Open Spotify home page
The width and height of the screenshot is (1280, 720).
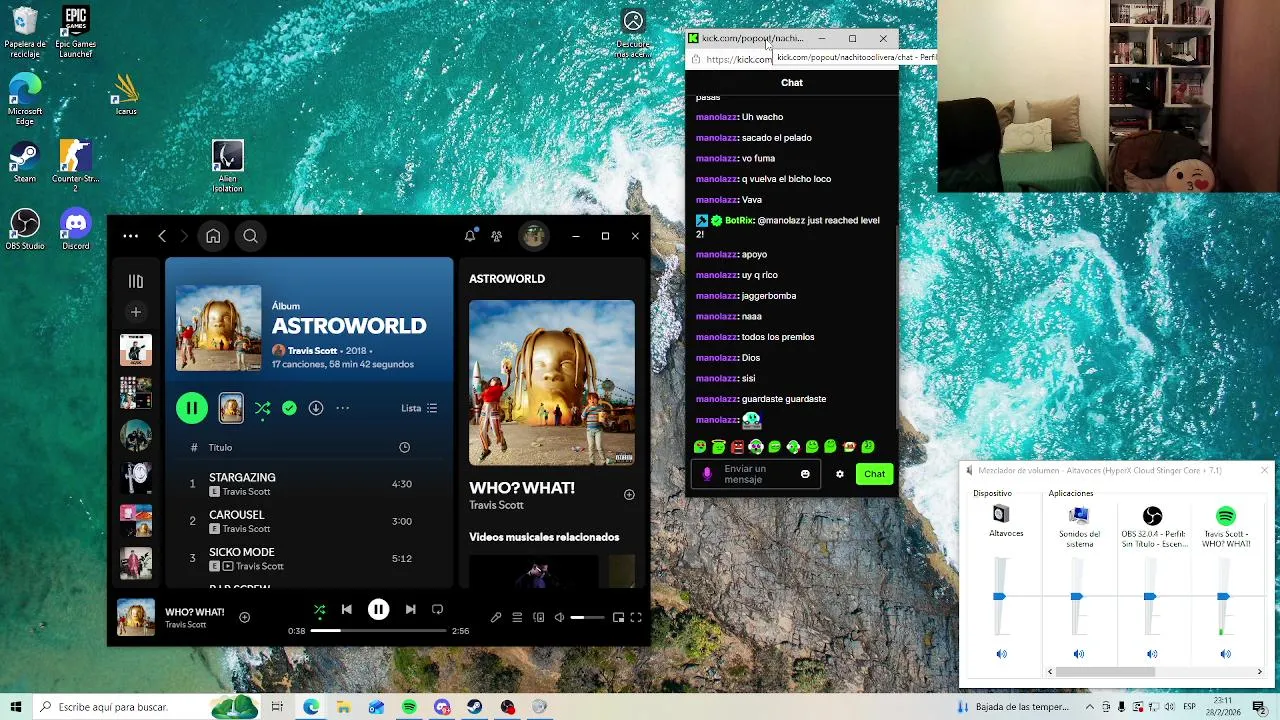pos(213,236)
